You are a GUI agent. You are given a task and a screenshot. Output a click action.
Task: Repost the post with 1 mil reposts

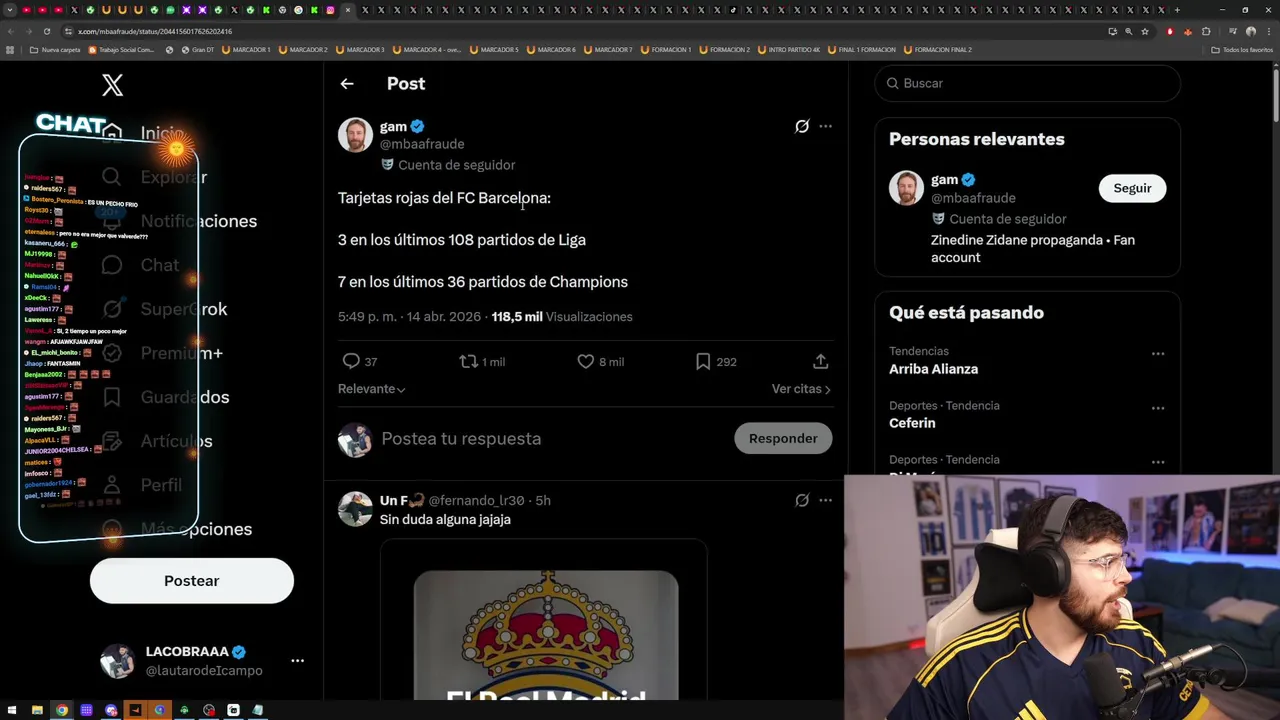click(x=482, y=361)
